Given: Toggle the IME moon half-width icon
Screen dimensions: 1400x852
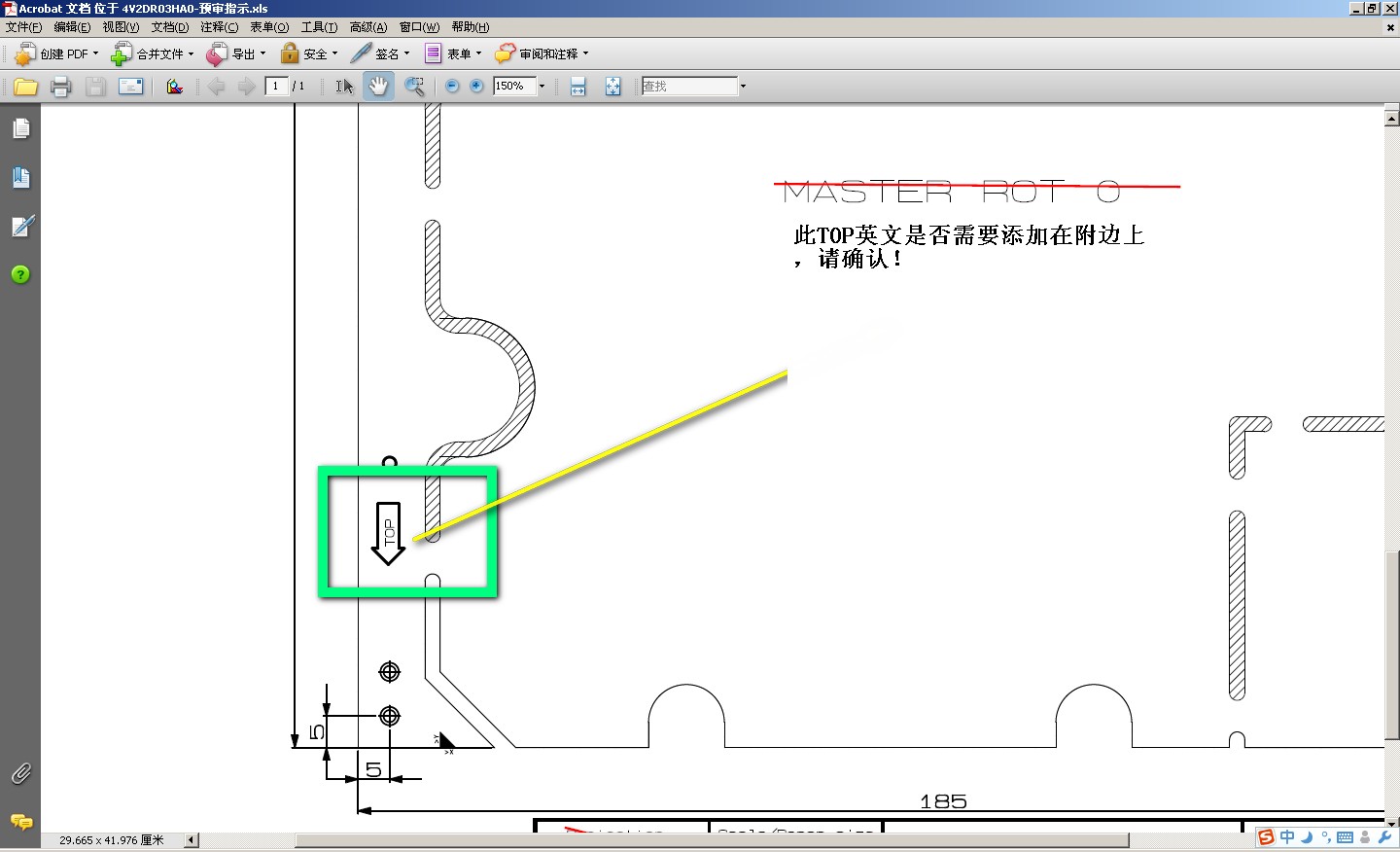Looking at the screenshot, I should pos(1307,837).
